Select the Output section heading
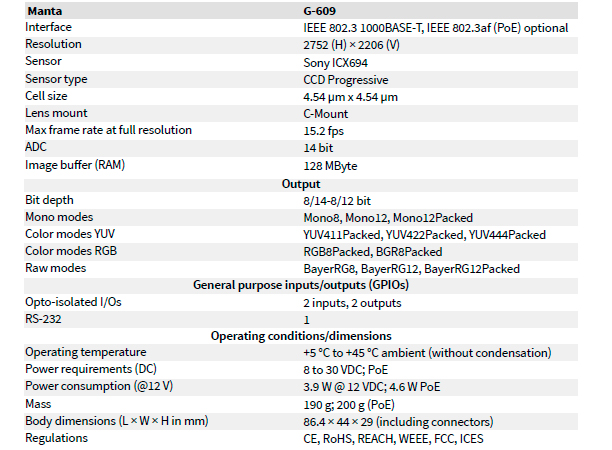The width and height of the screenshot is (612, 450). click(301, 184)
